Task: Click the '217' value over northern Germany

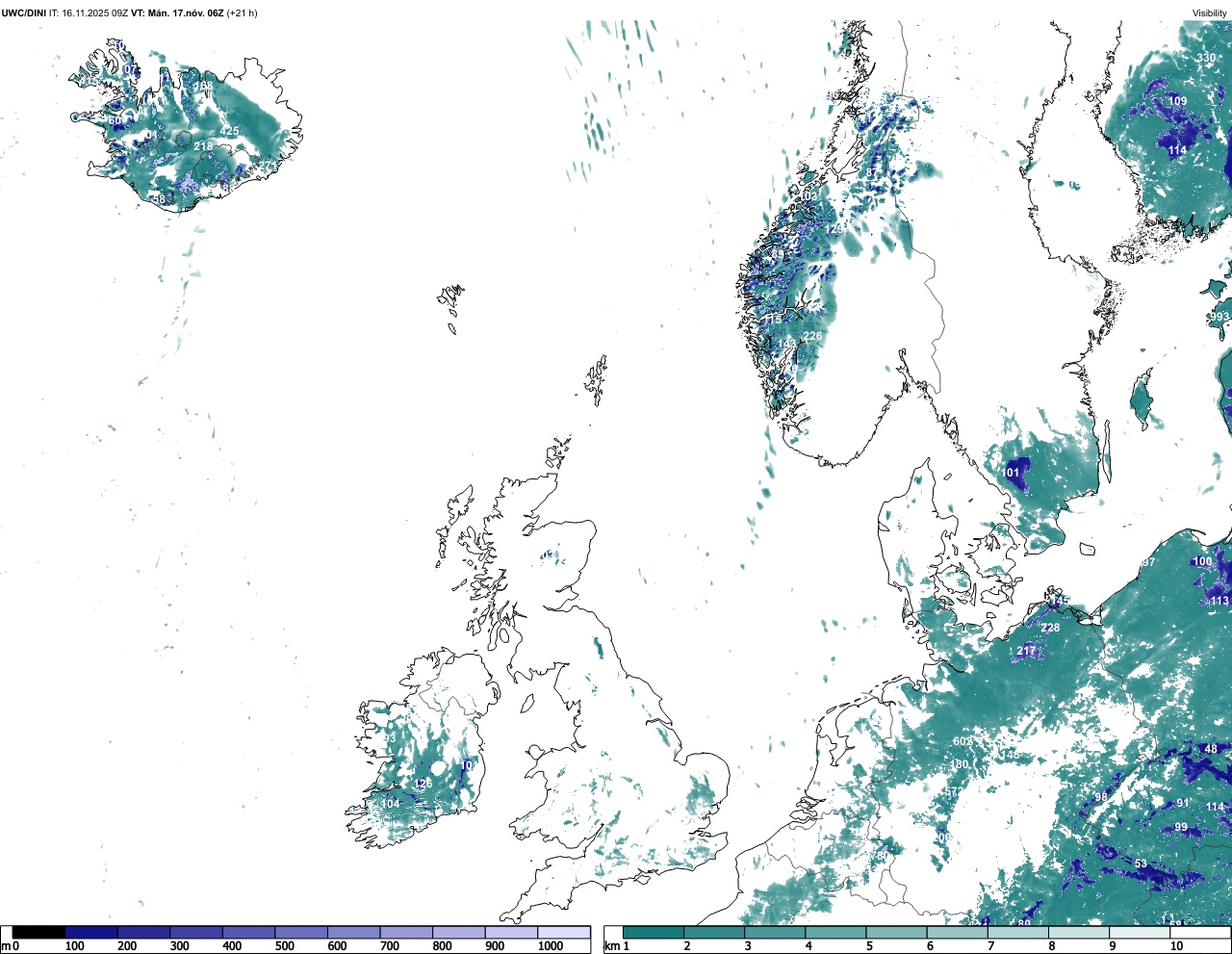Action: pyautogui.click(x=1026, y=652)
